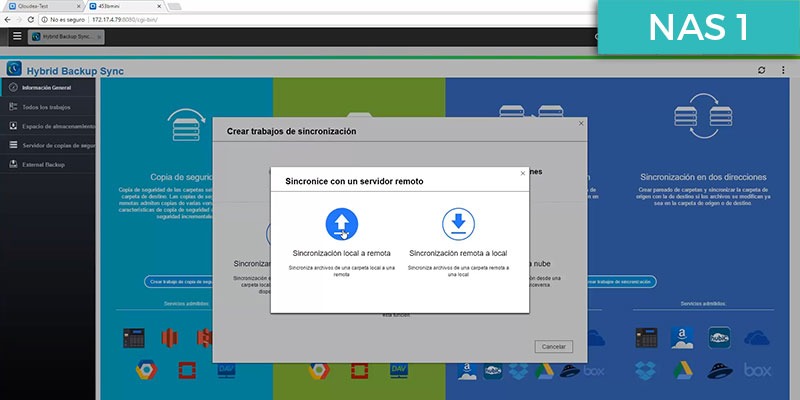Click the Información General sidebar icon
Image resolution: width=800 pixels, height=400 pixels.
(13, 88)
